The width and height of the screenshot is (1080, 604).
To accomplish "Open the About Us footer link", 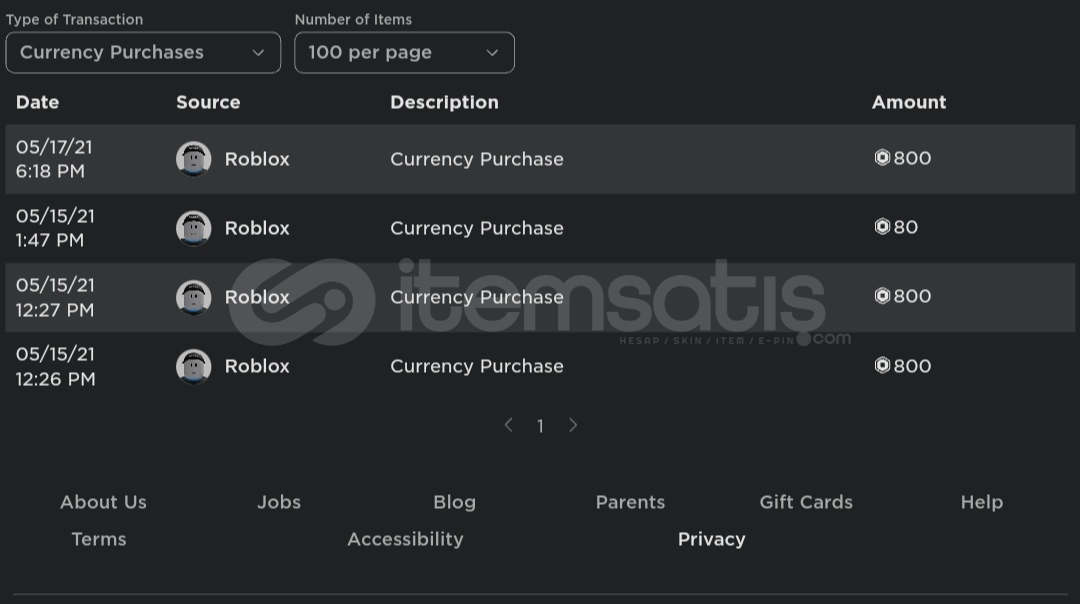I will (x=103, y=502).
